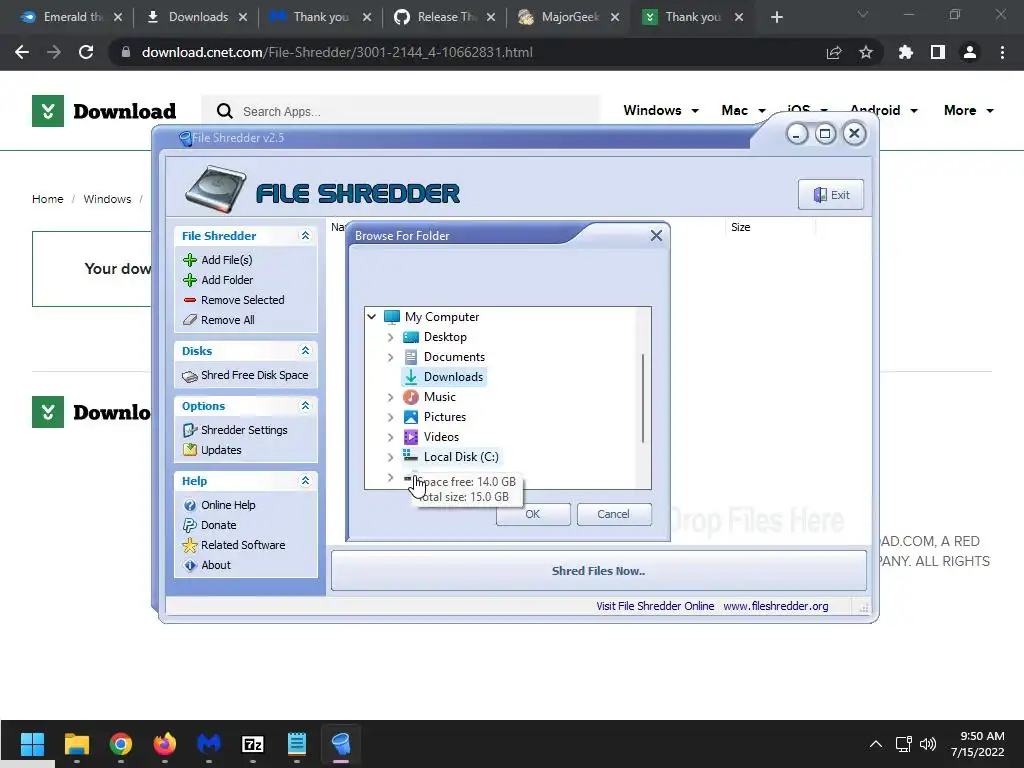
Task: Expand the Pictures tree node
Action: tap(391, 417)
